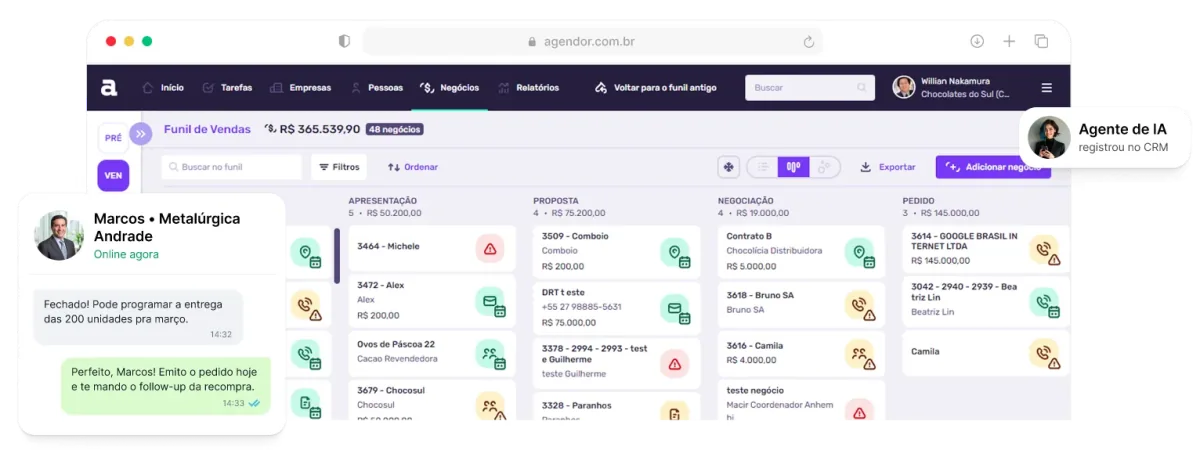
Task: Click the Agendor logo icon
Action: click(x=109, y=88)
